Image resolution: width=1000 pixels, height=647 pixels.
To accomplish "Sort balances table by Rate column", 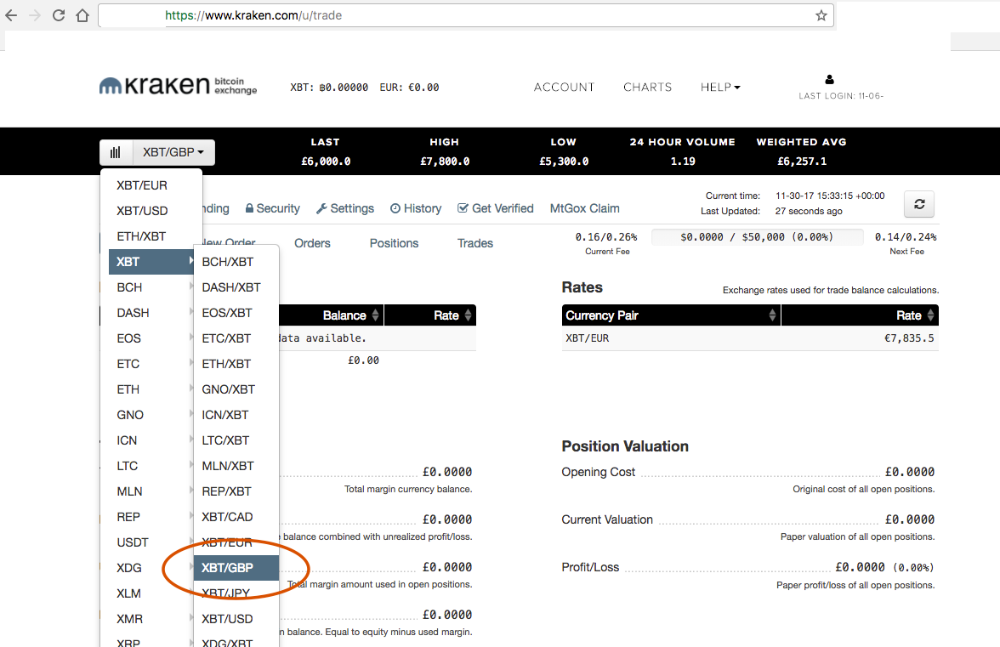I will (x=430, y=315).
